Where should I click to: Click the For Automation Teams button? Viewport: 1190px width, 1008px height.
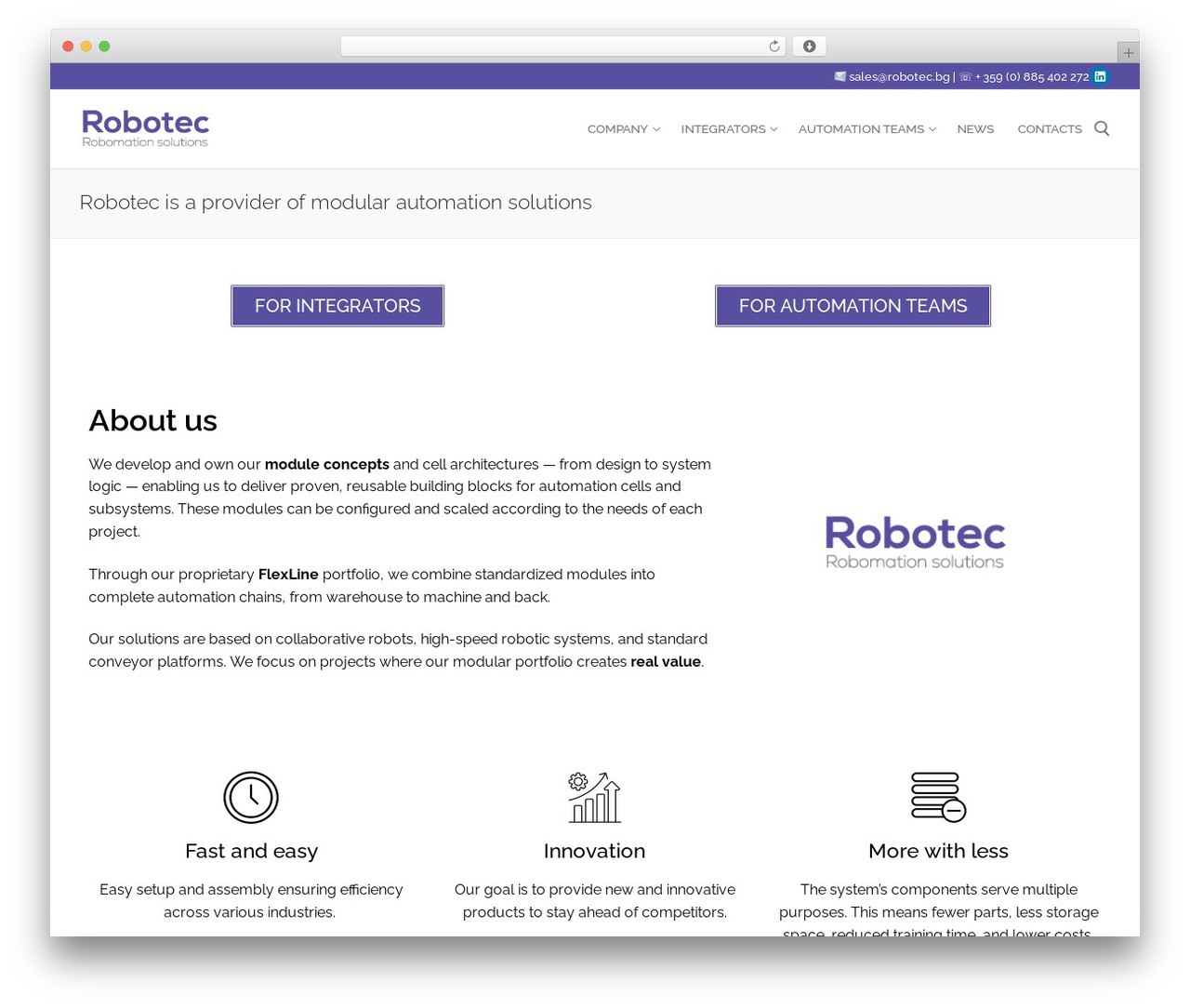click(853, 306)
